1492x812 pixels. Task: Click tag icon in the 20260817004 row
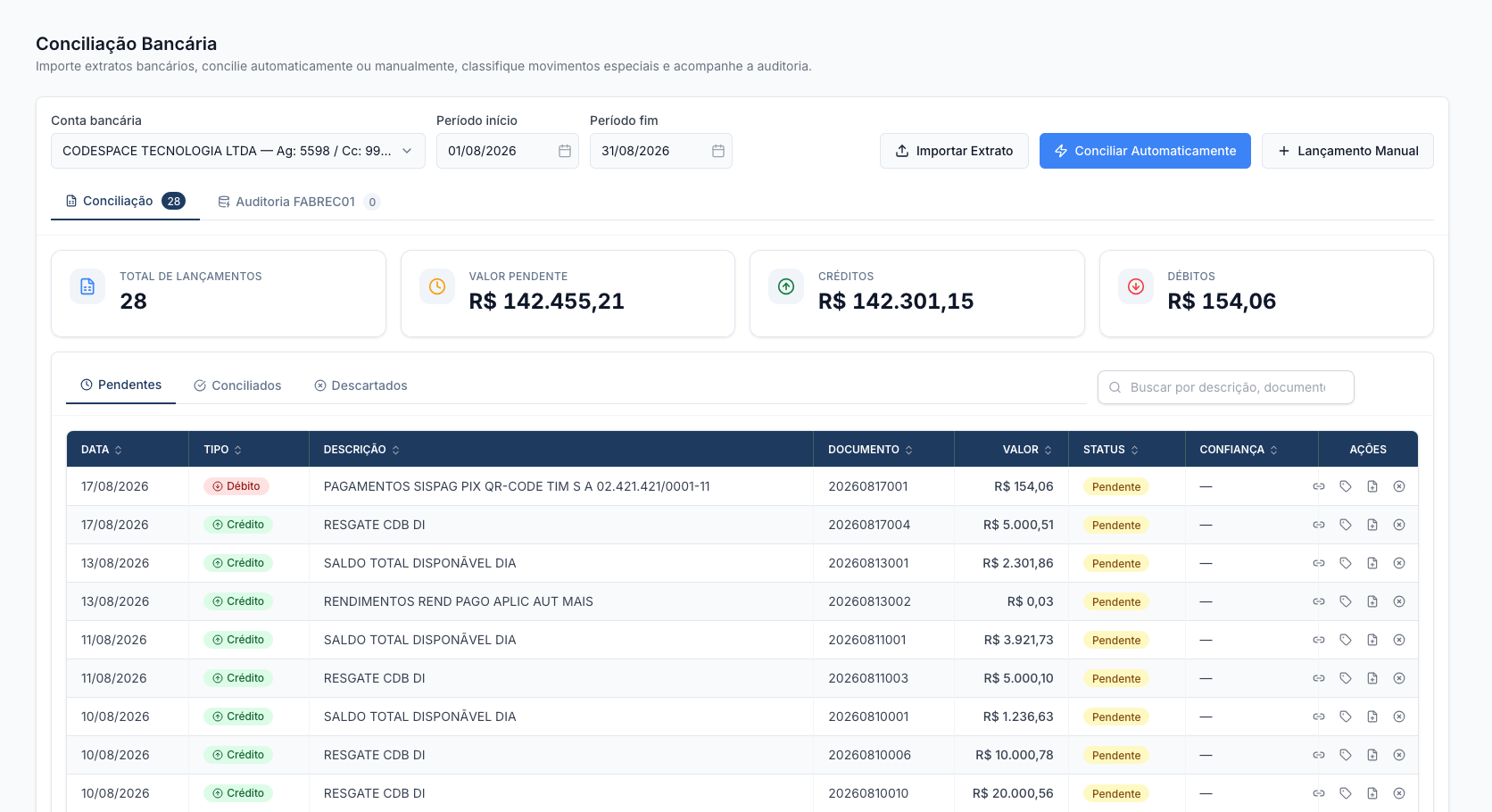[1346, 525]
